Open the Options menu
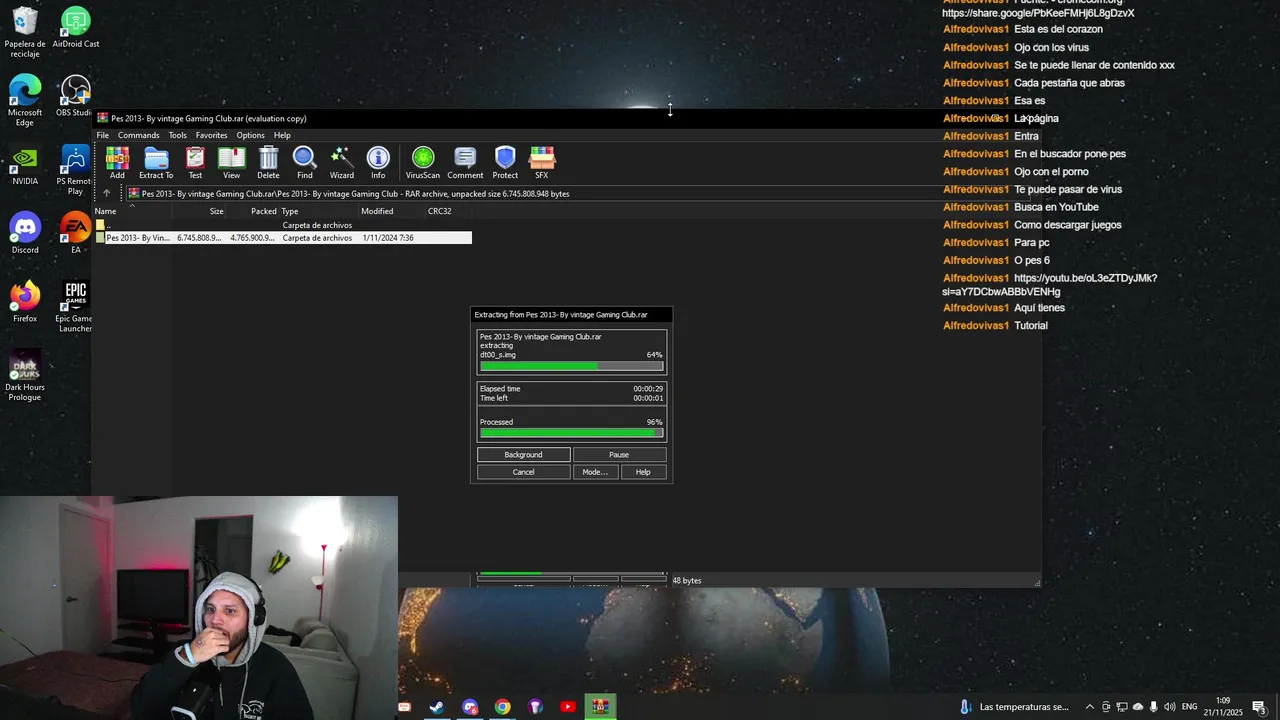 click(x=250, y=135)
